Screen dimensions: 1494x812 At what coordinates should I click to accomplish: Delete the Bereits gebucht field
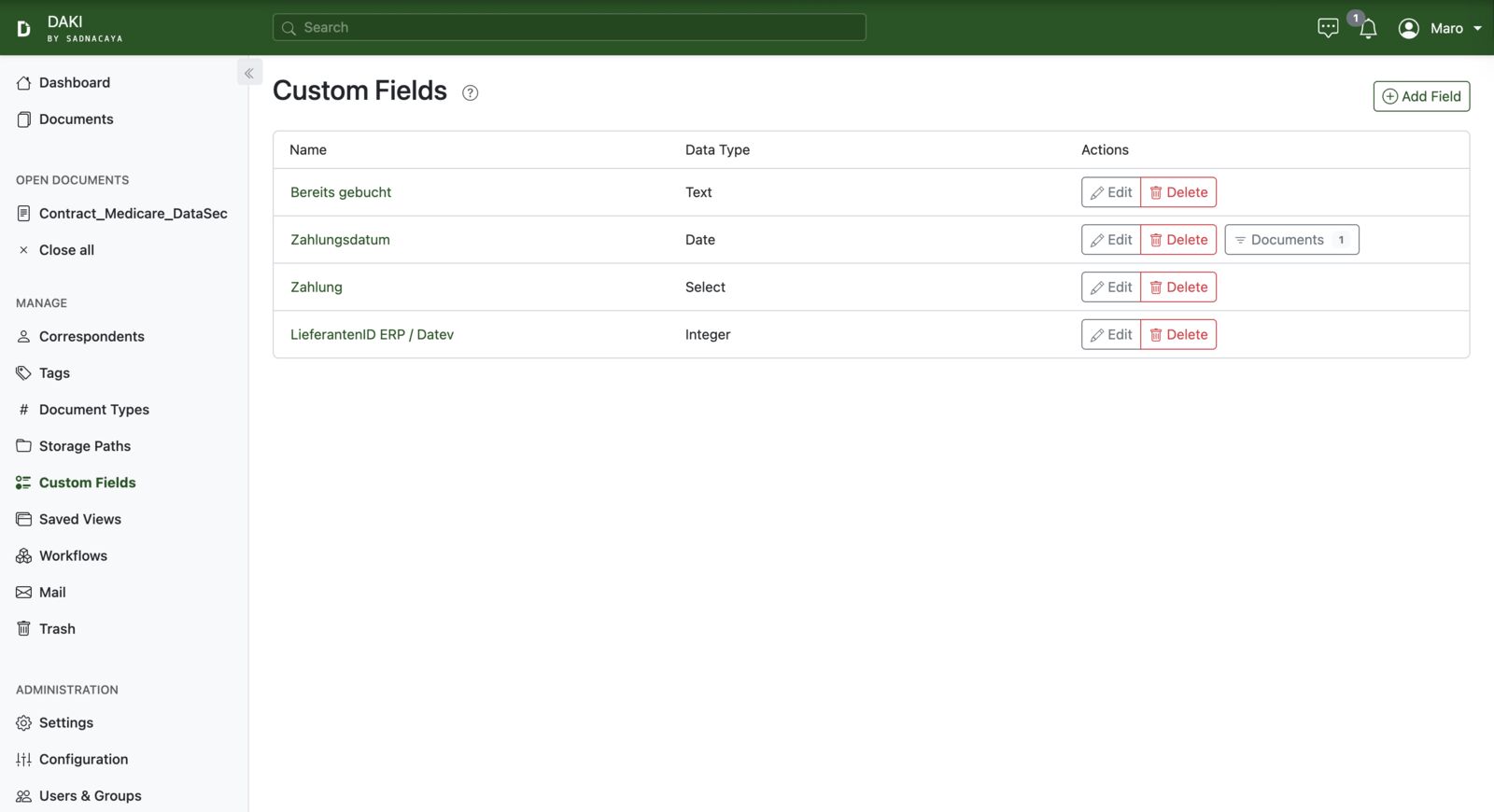click(1178, 192)
